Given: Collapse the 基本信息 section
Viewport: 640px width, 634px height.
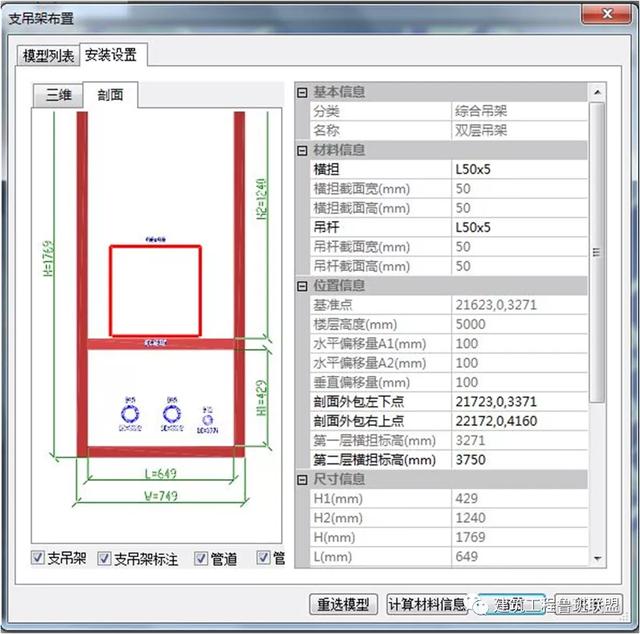Looking at the screenshot, I should pos(301,92).
